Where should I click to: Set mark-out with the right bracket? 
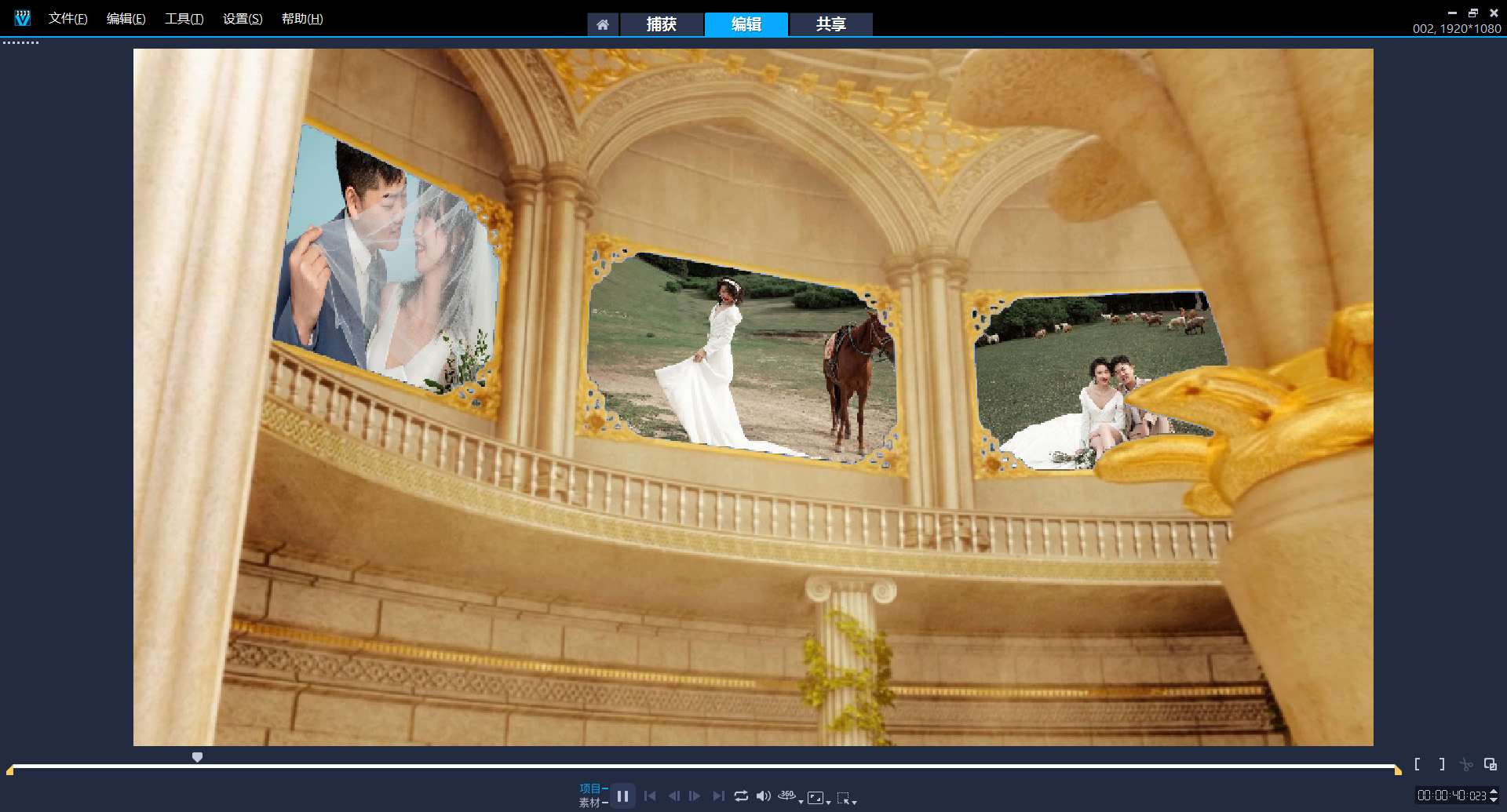1442,764
